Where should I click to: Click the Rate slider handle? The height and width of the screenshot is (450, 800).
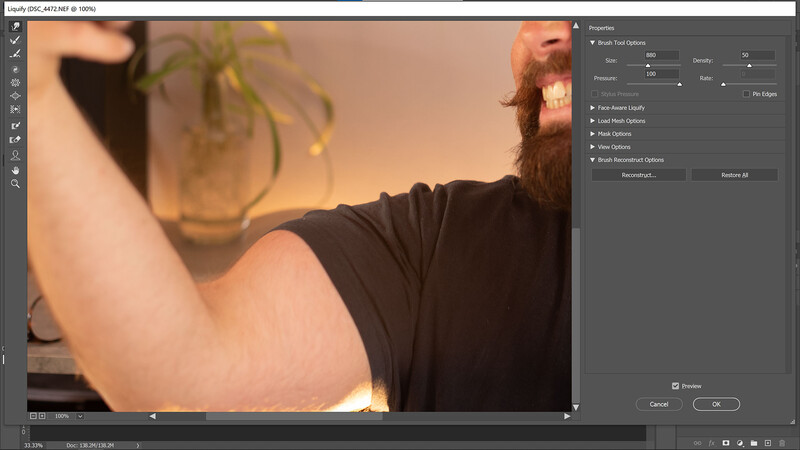723,84
